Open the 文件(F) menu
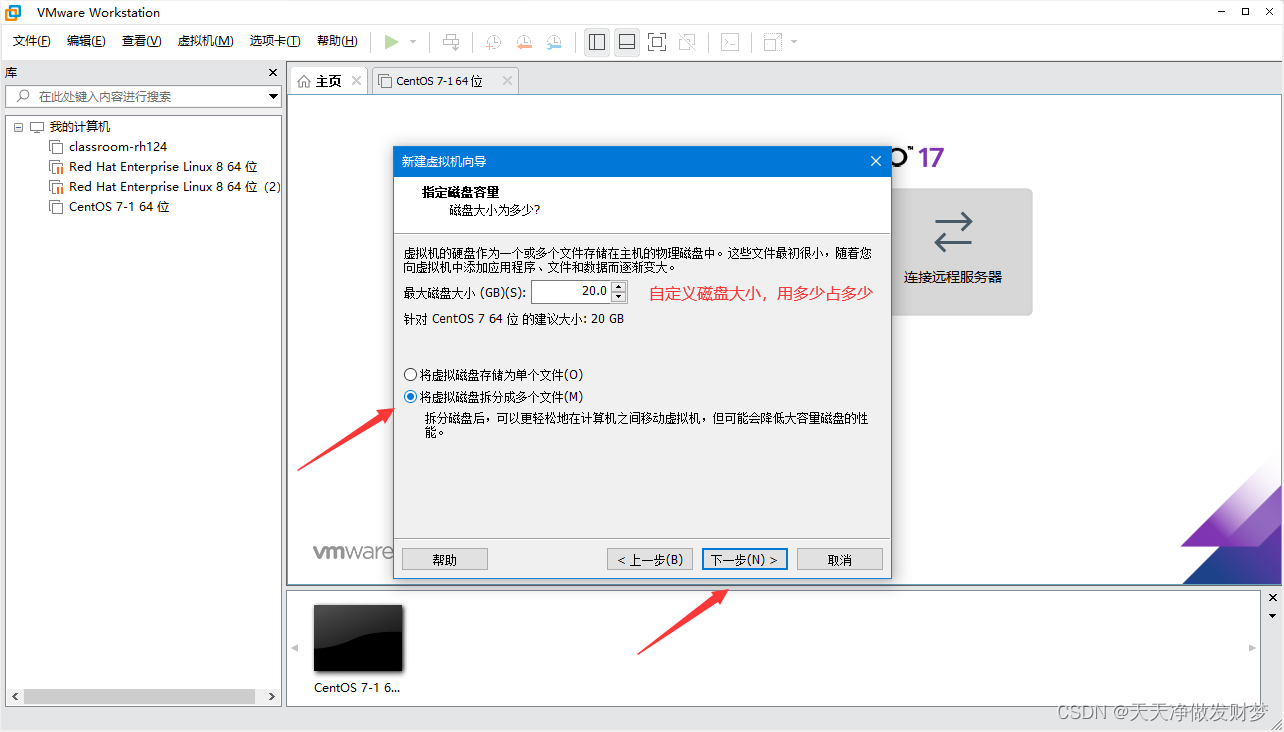 [x=32, y=41]
